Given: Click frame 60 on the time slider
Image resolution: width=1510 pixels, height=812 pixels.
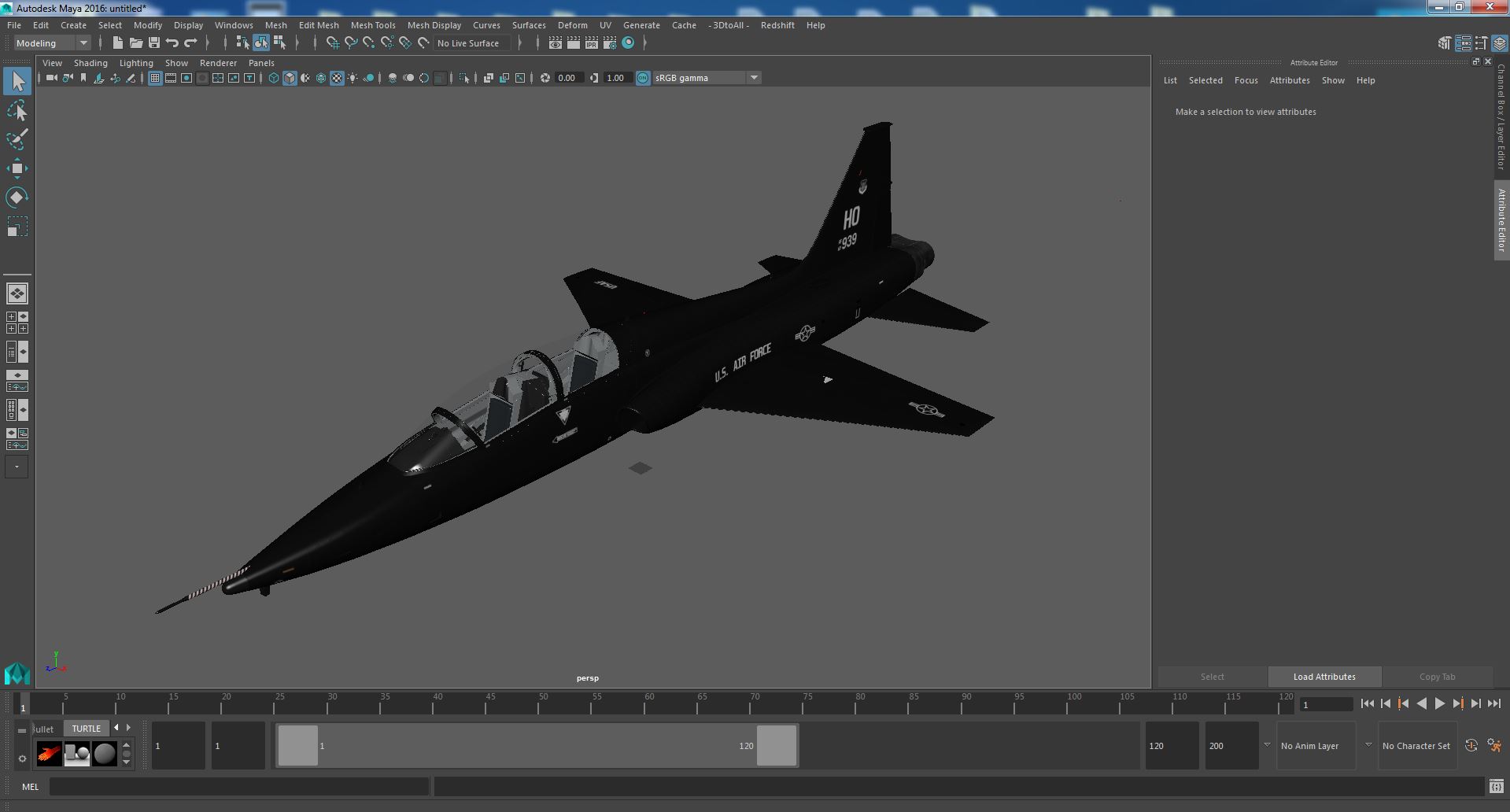Looking at the screenshot, I should (x=649, y=703).
